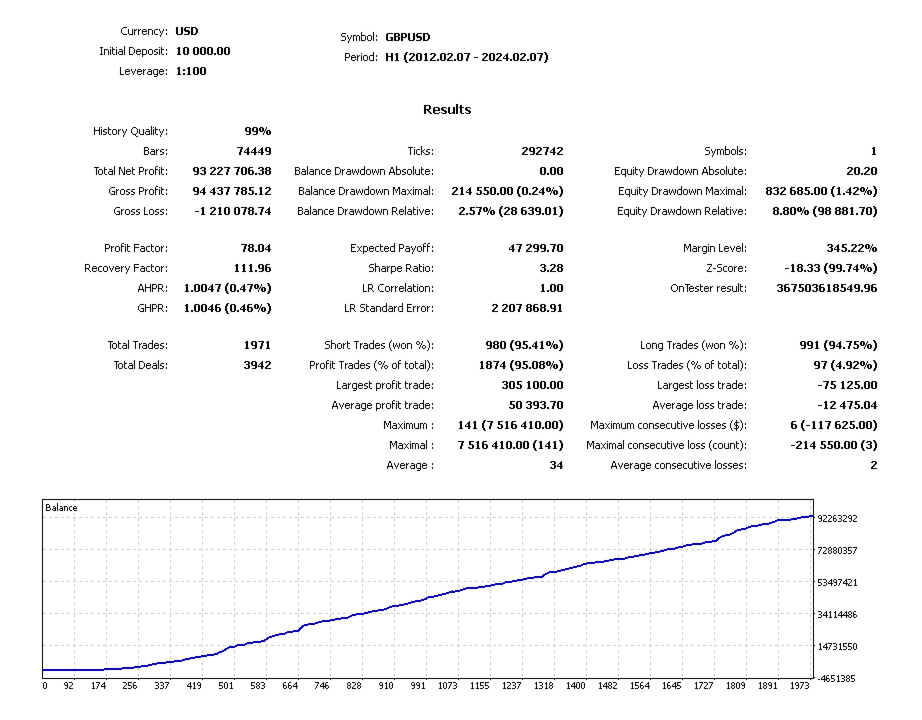The image size is (922, 720).
Task: Select the Z-Score value -18.33 (99.74%)
Action: click(830, 268)
